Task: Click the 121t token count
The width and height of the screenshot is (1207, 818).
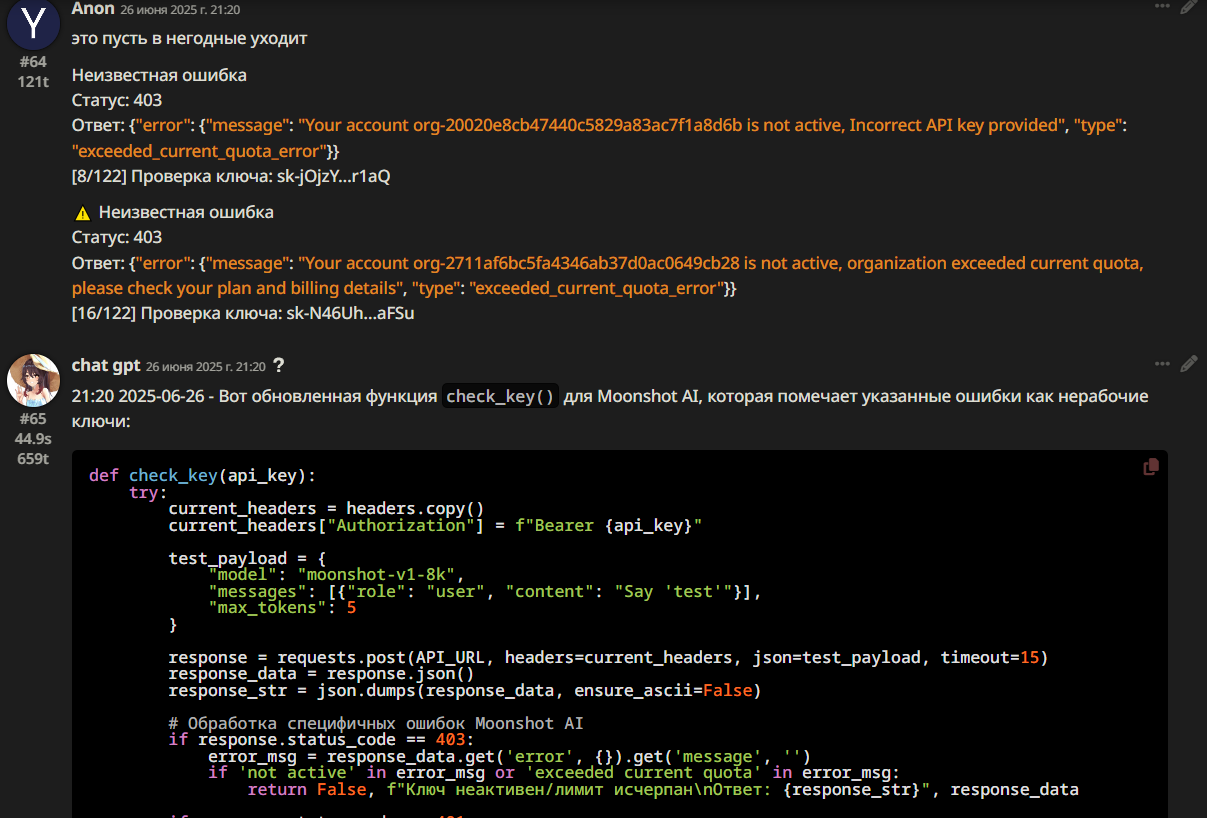Action: click(x=33, y=82)
